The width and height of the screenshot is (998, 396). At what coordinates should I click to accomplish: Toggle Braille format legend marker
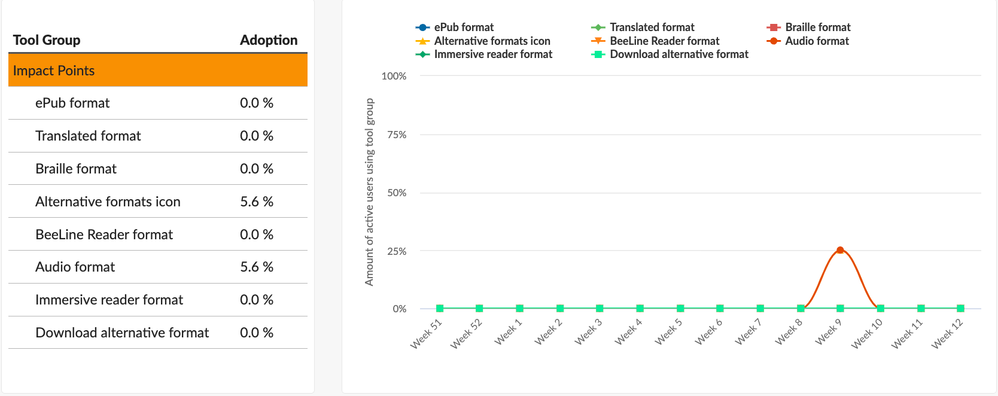click(x=771, y=27)
